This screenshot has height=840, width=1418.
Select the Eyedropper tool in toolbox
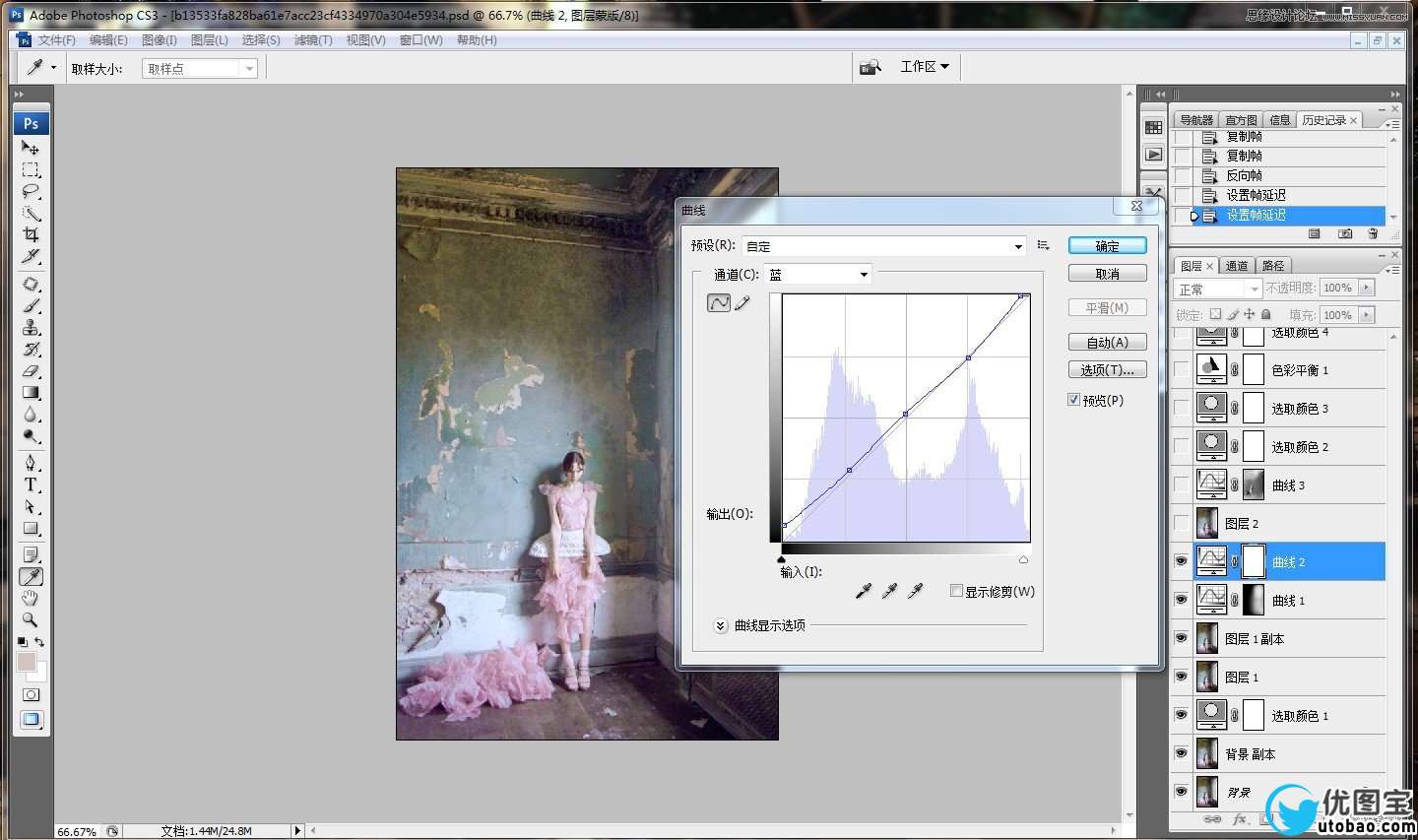point(31,576)
